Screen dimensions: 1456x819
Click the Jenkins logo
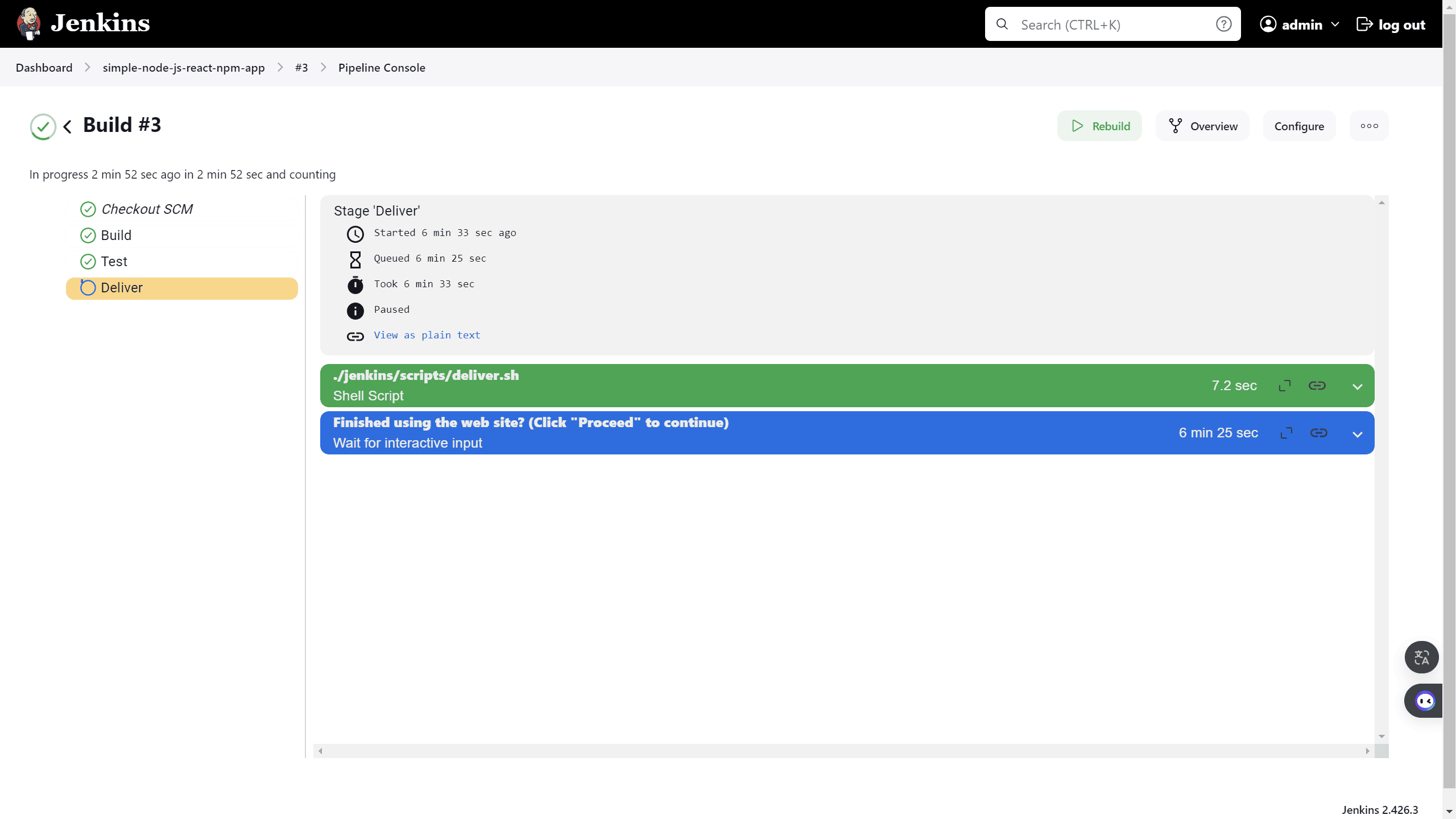[81, 23]
